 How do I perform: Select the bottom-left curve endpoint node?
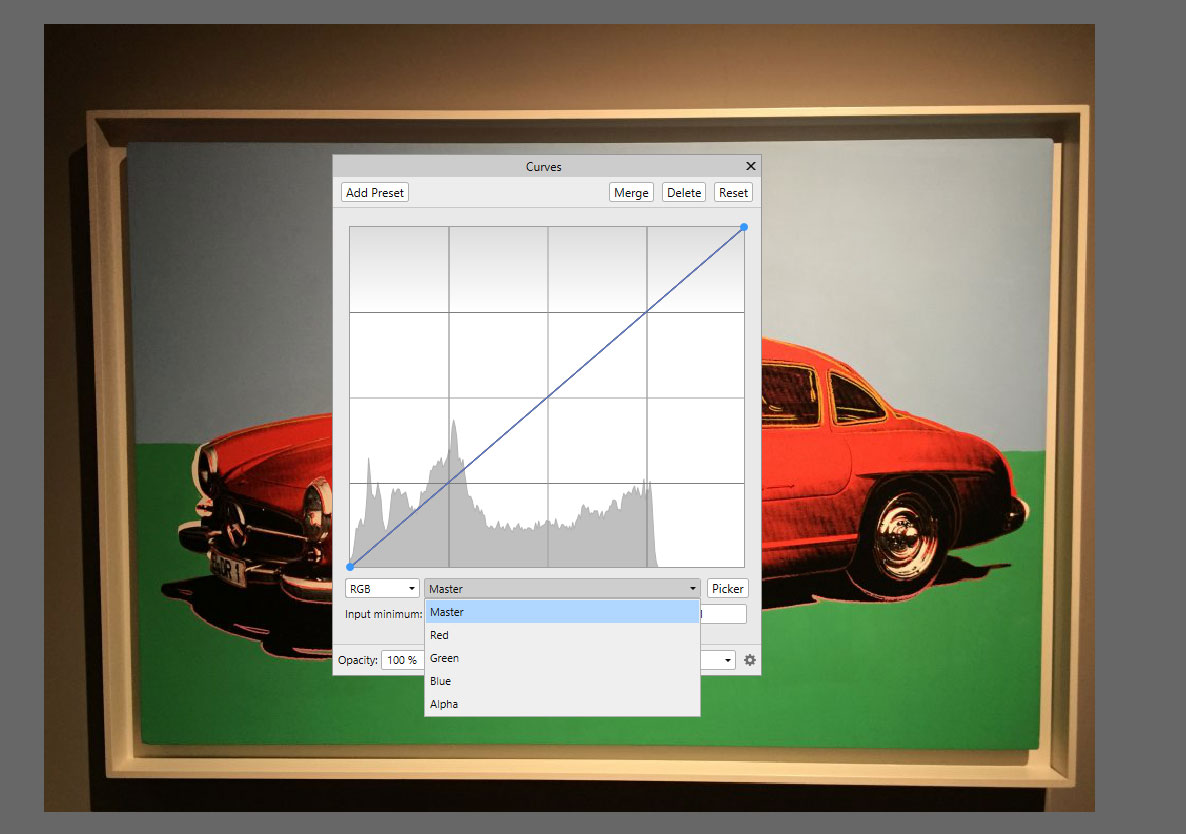click(x=352, y=565)
